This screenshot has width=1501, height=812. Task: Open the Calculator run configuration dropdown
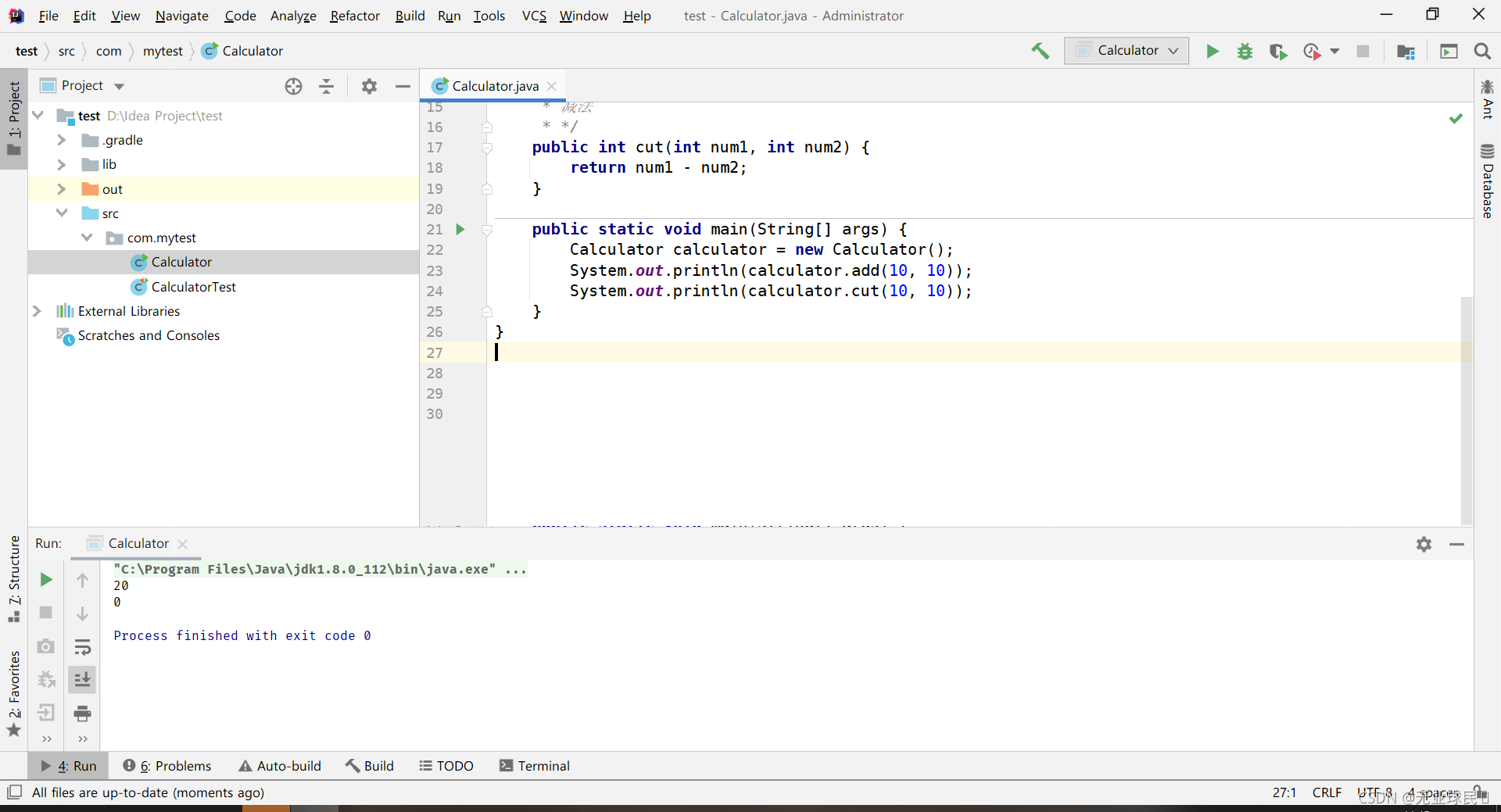click(1127, 51)
